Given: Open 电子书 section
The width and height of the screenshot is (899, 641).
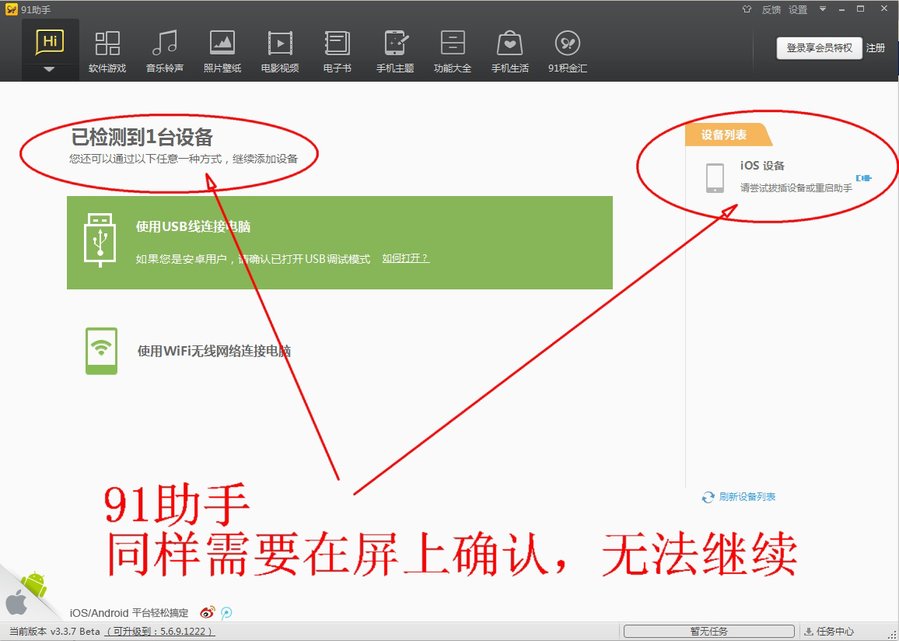Looking at the screenshot, I should (337, 52).
